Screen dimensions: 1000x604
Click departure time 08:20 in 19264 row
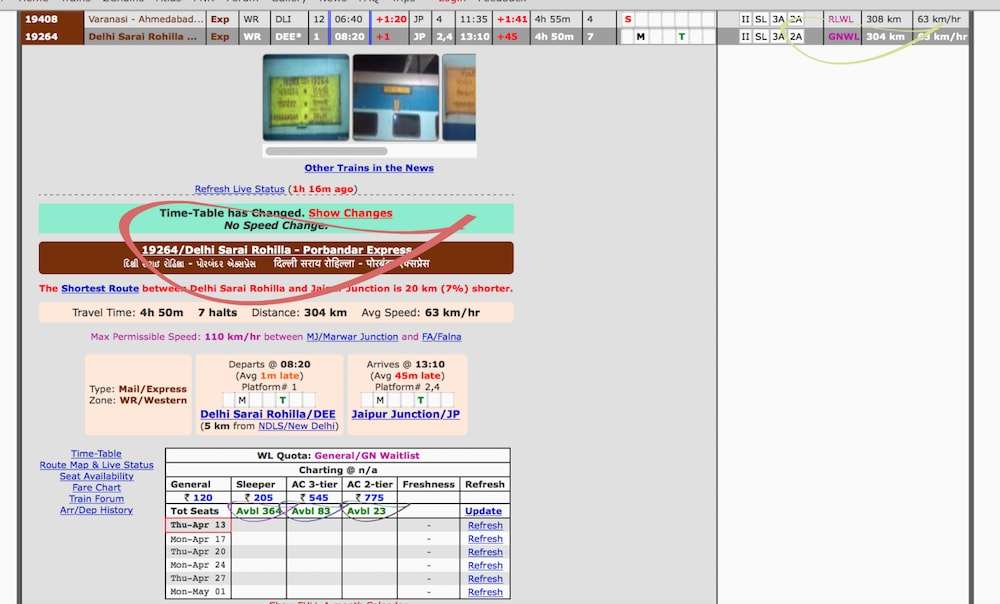tap(349, 36)
